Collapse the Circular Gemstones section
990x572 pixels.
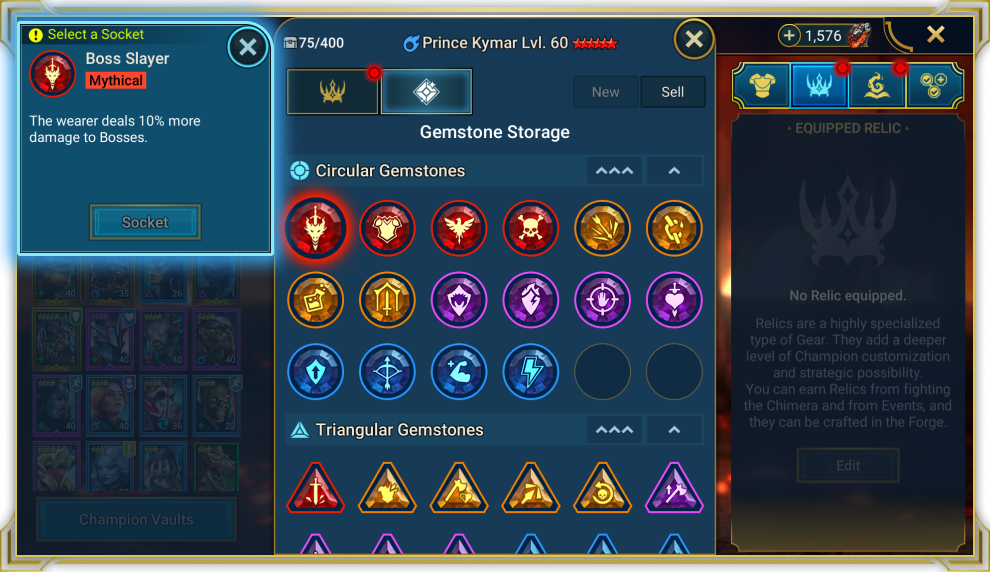(674, 170)
